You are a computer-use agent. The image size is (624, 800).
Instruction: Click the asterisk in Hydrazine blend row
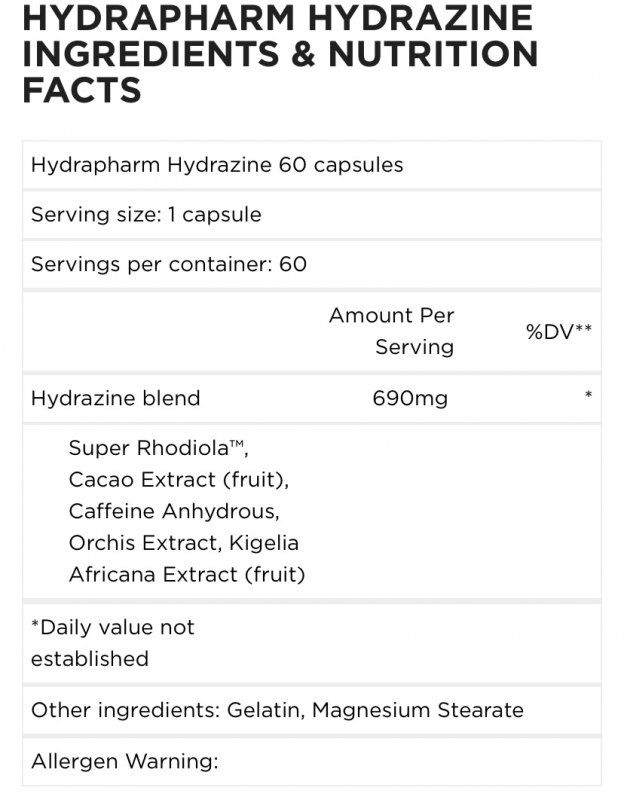click(588, 394)
